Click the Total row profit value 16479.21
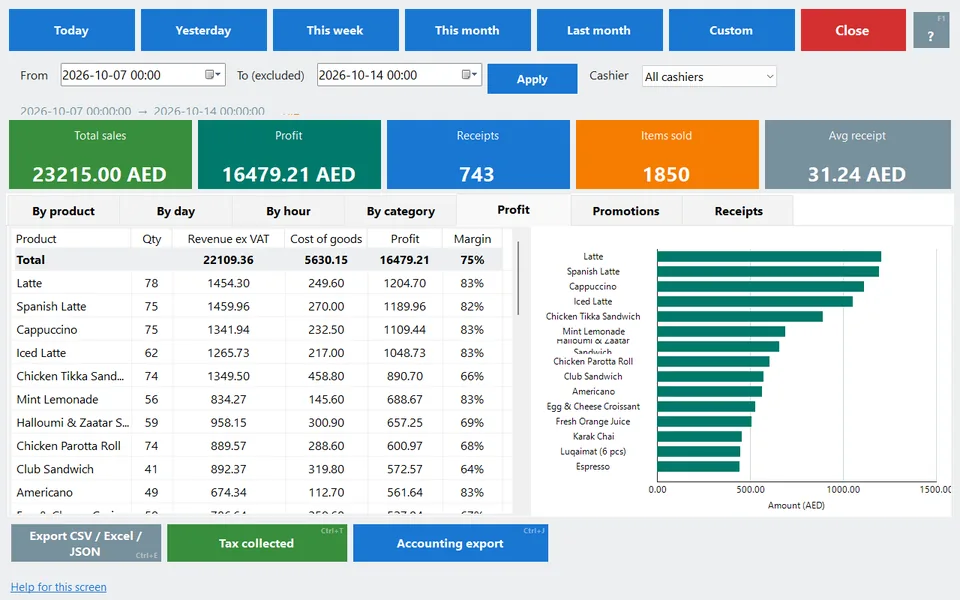960x600 pixels. (404, 260)
